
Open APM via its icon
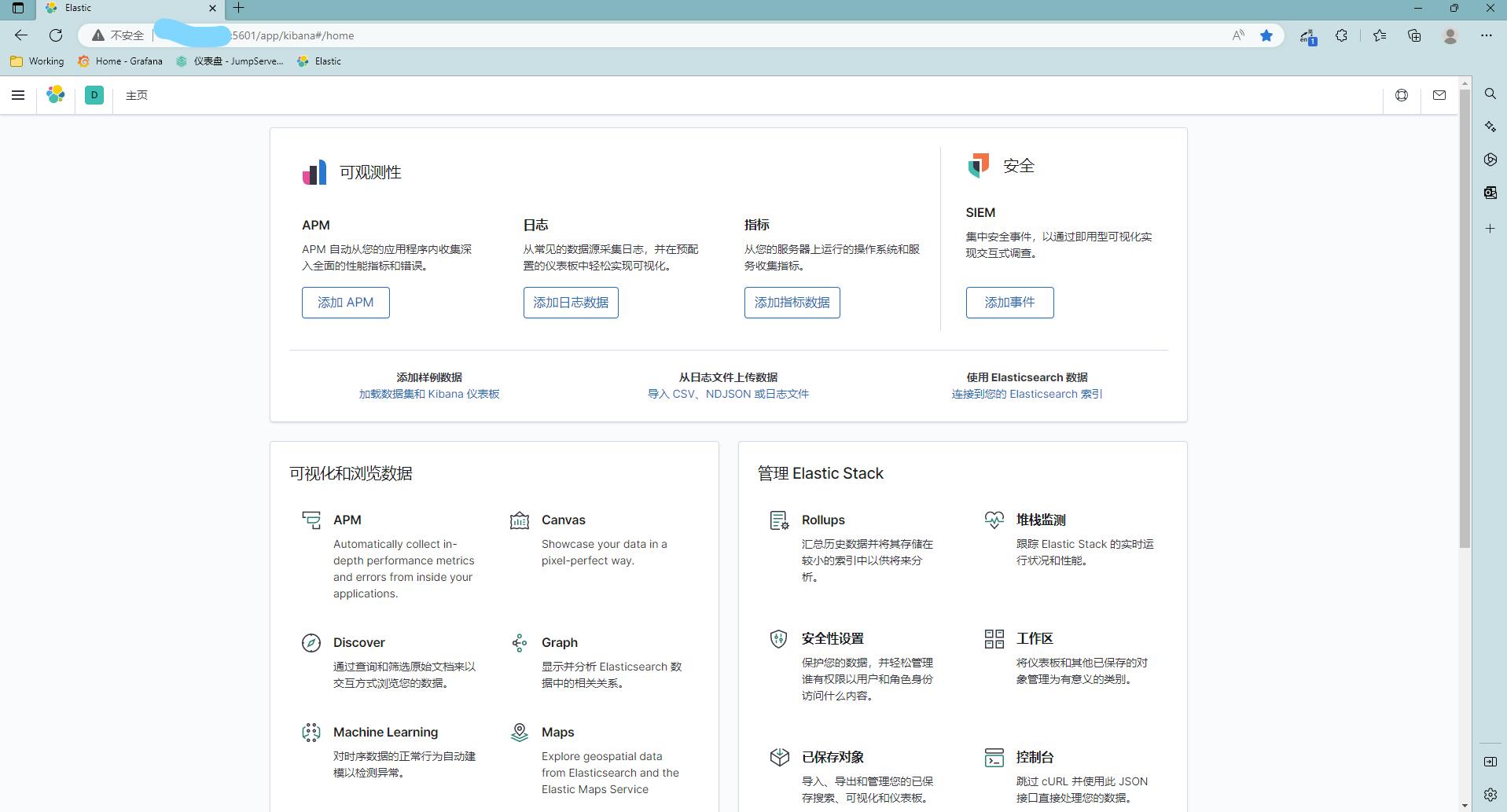[x=311, y=520]
